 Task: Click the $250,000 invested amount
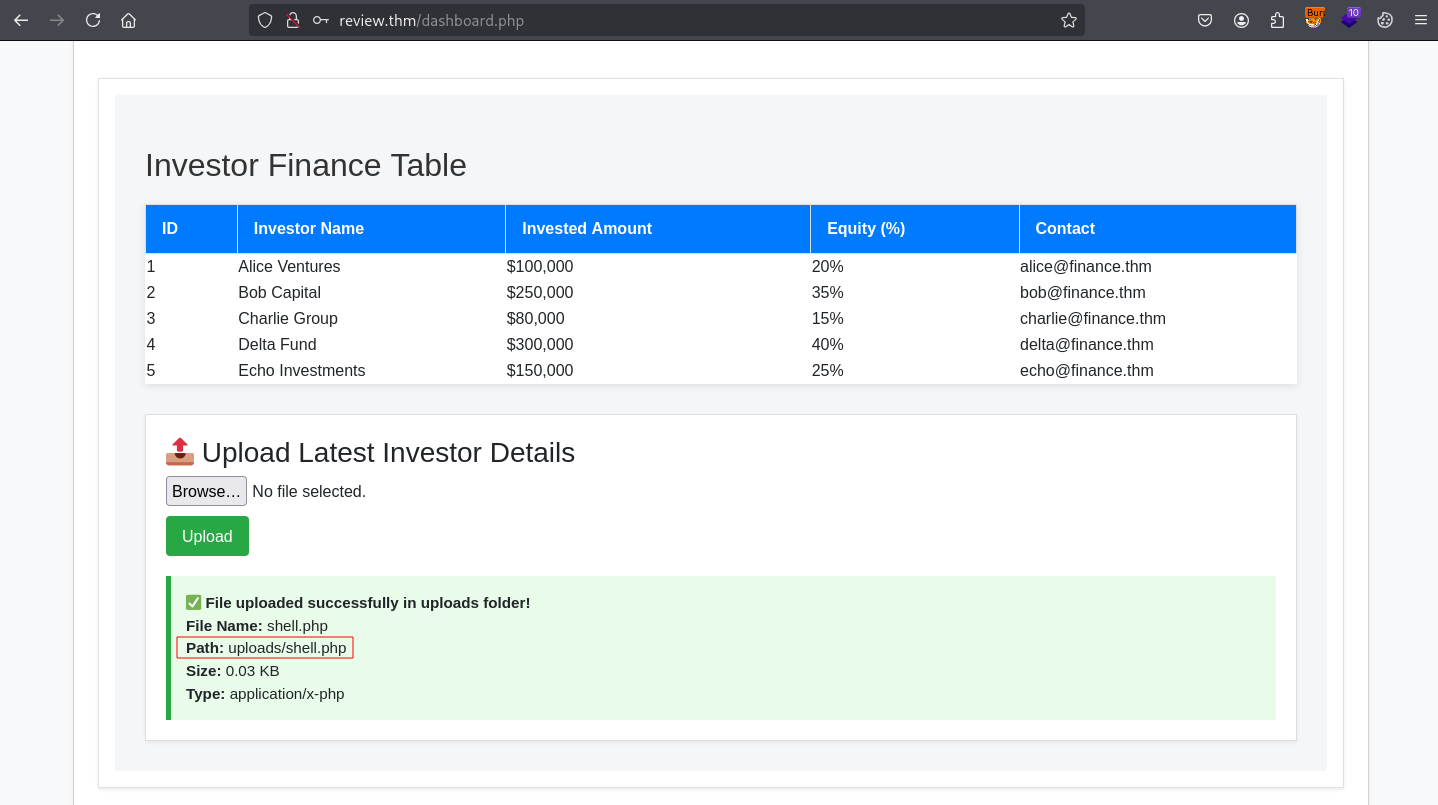click(x=540, y=293)
